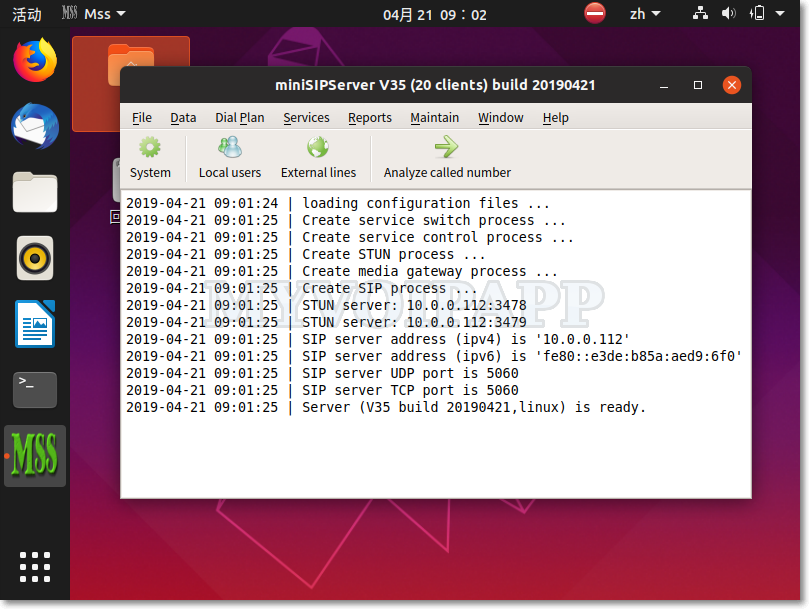Click the battery status icon
809x609 pixels.
pos(756,13)
